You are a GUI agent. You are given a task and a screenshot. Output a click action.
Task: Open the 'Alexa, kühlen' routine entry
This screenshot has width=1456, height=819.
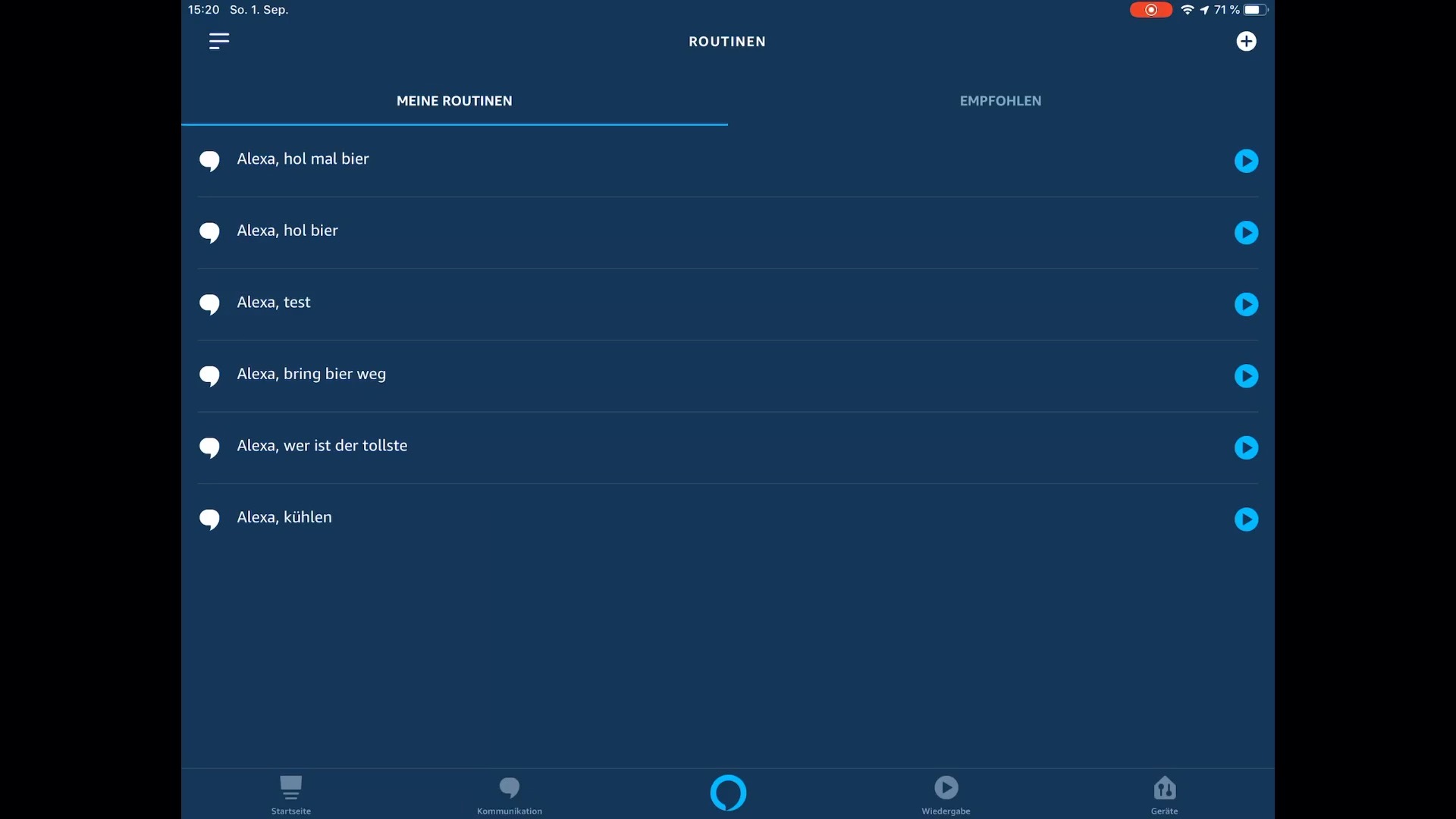click(284, 517)
